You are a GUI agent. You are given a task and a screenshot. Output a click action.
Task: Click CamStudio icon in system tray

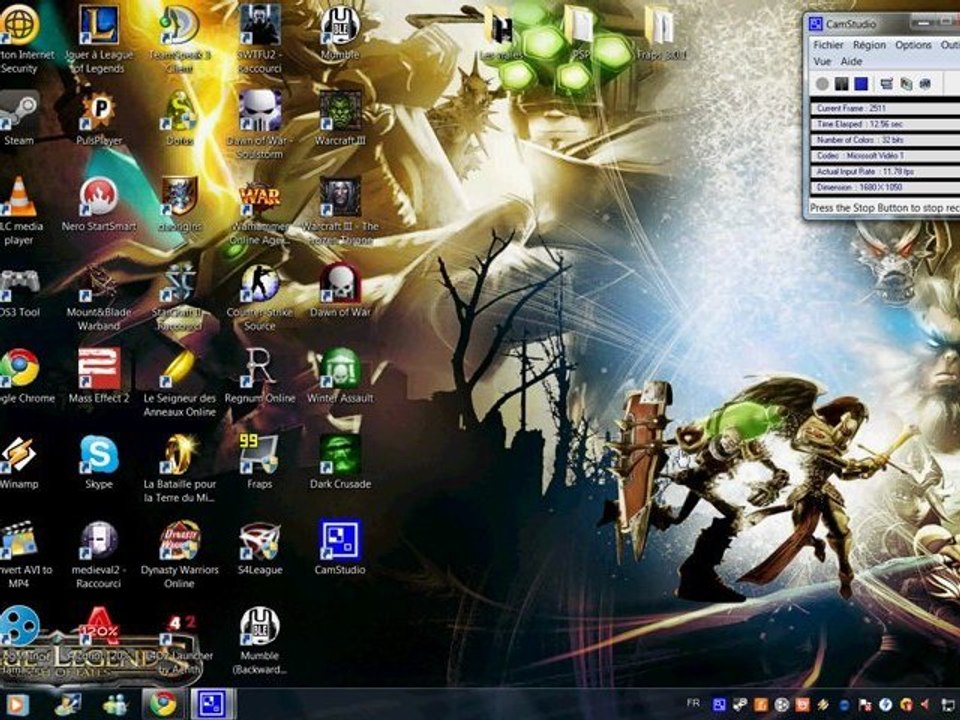719,705
